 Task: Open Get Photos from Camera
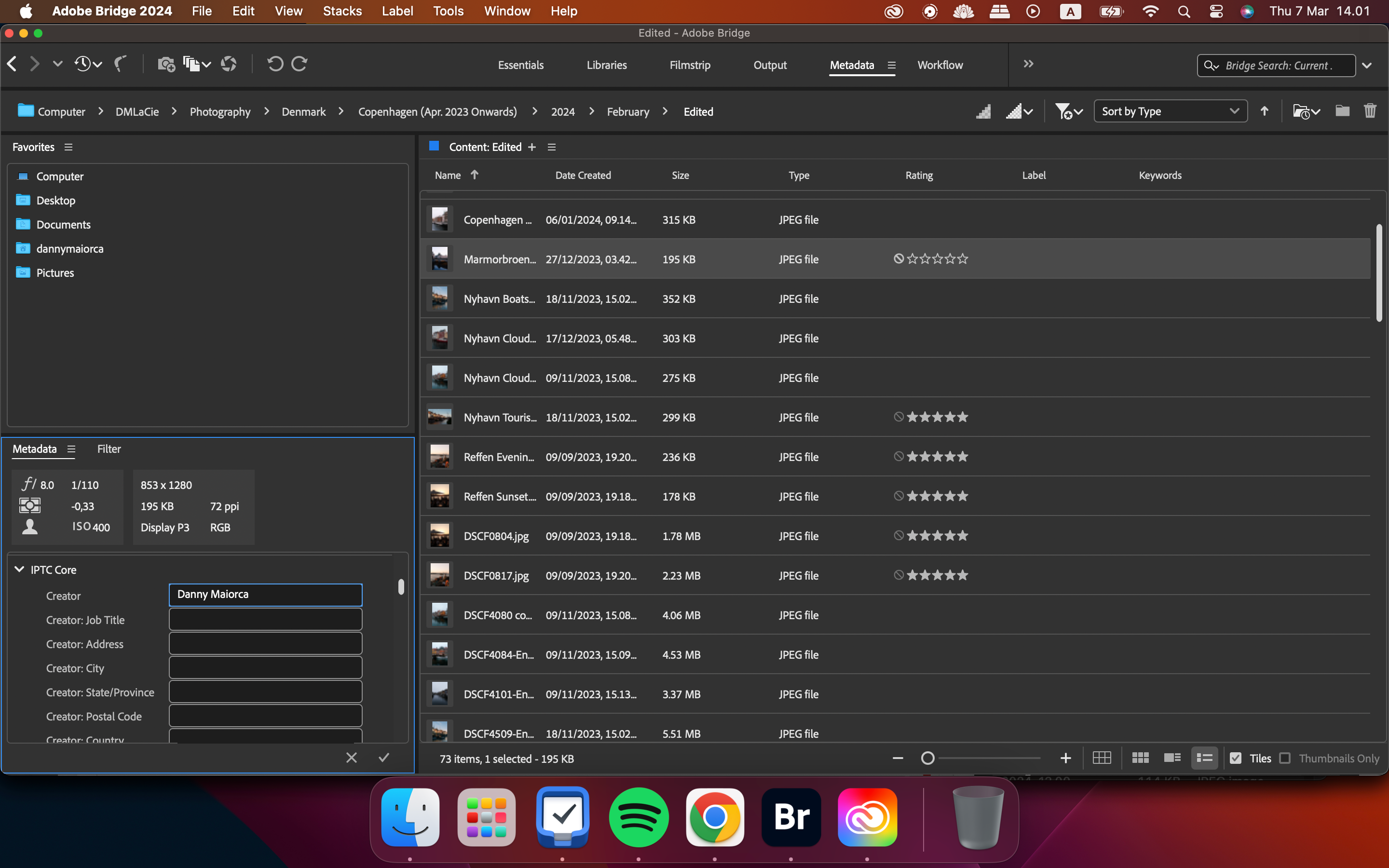point(166,64)
